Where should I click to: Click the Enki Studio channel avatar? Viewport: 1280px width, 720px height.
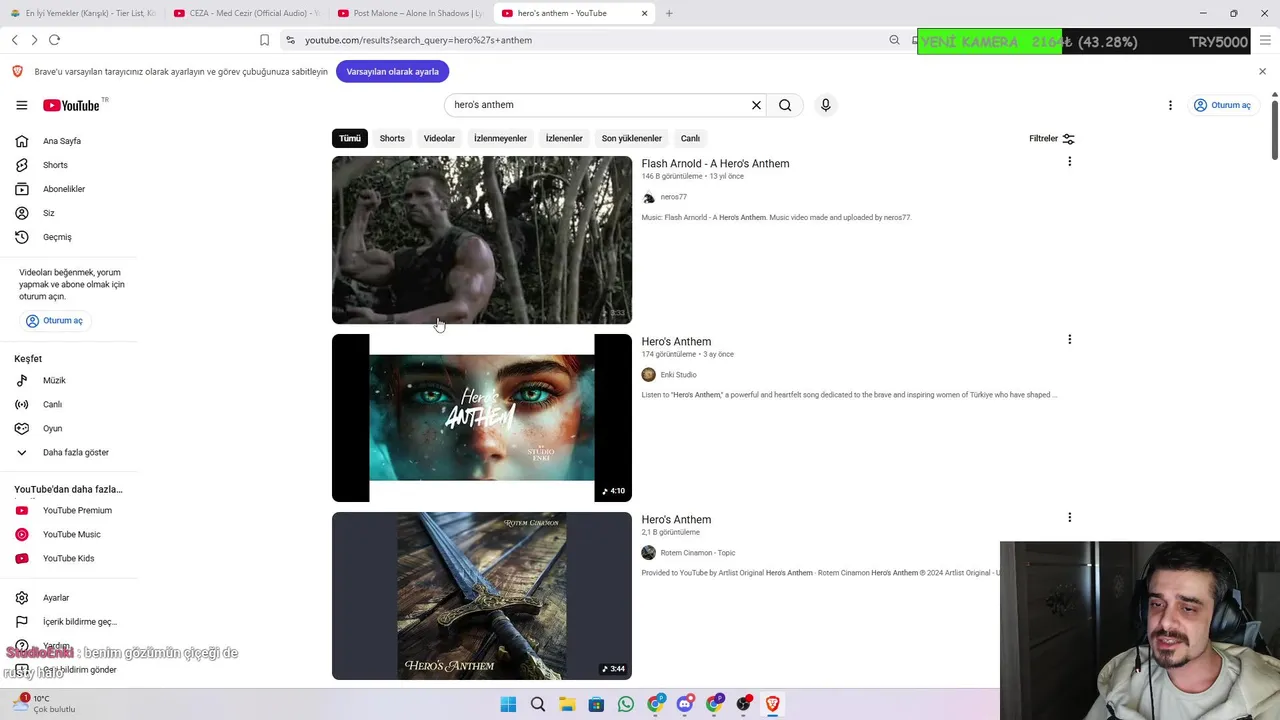tap(648, 375)
